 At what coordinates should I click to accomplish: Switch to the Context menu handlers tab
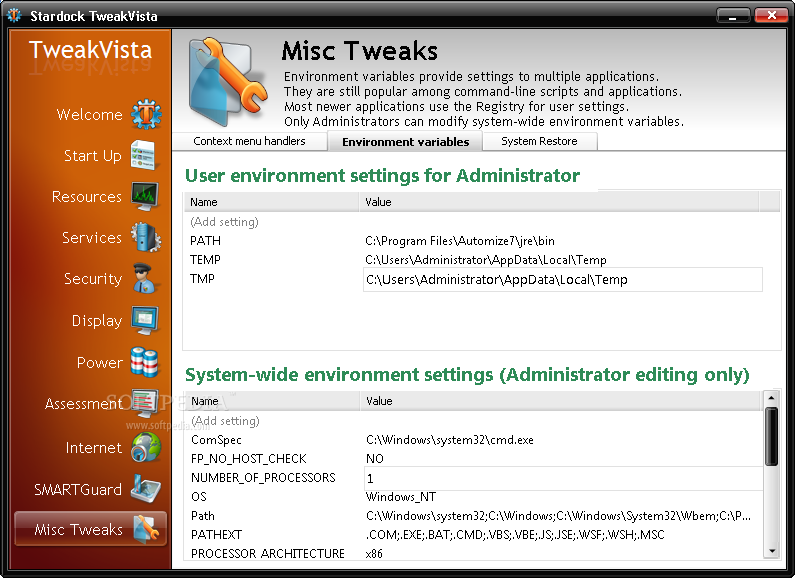click(249, 141)
